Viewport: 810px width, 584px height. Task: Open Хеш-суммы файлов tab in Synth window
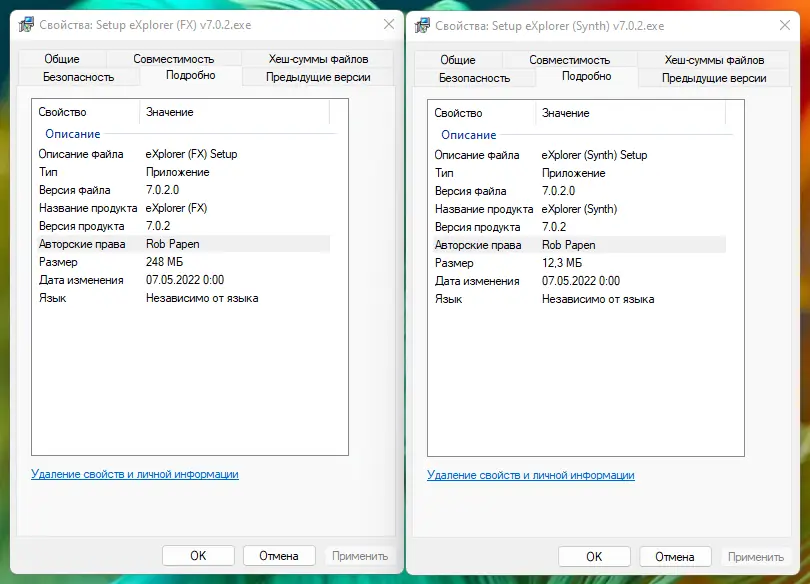714,60
